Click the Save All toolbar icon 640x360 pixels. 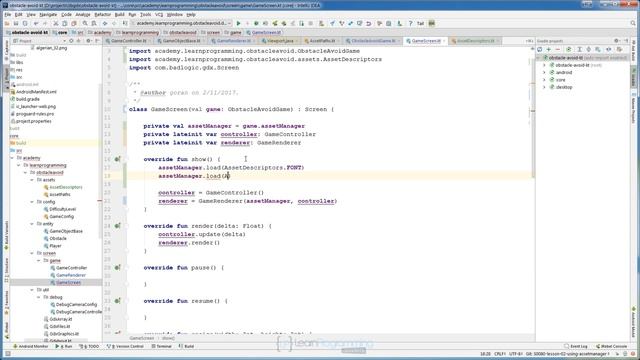(x=16, y=23)
